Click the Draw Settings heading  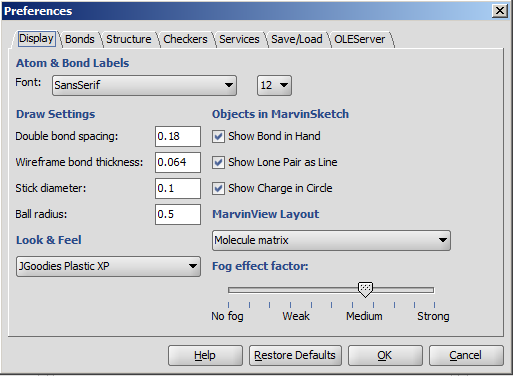coord(56,114)
